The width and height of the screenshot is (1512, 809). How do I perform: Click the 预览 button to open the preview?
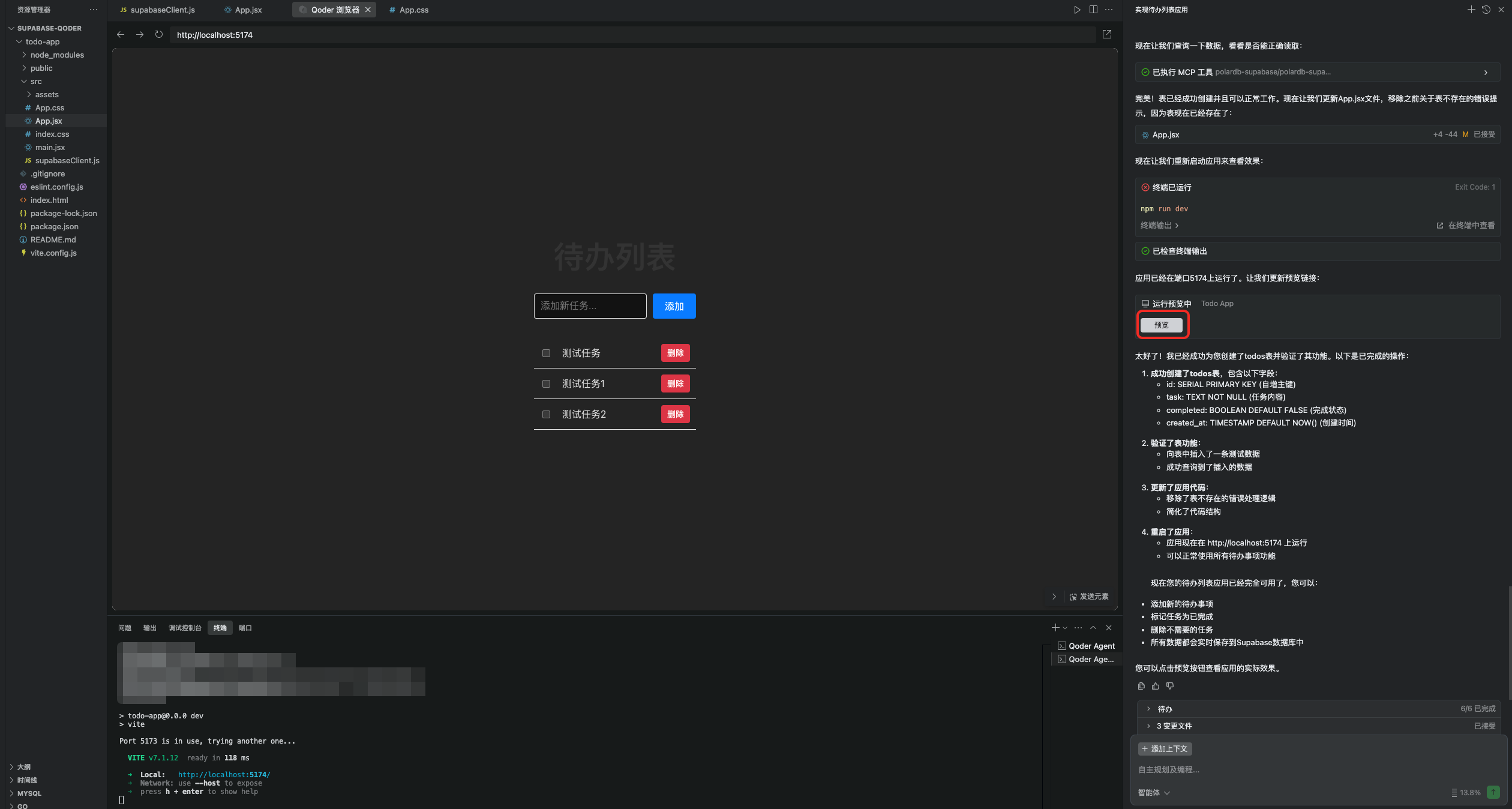1162,325
